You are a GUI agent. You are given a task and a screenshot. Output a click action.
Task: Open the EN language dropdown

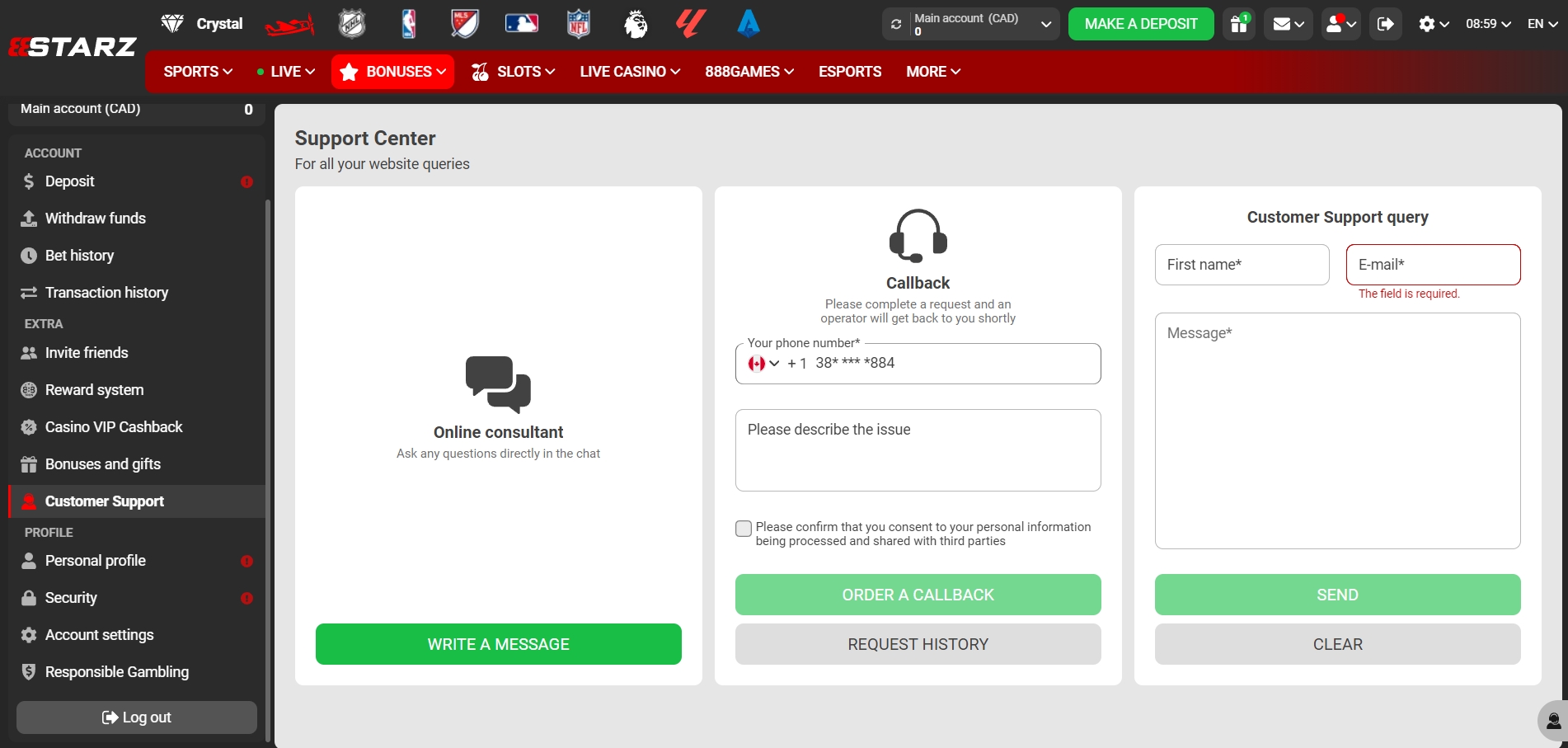tap(1542, 24)
